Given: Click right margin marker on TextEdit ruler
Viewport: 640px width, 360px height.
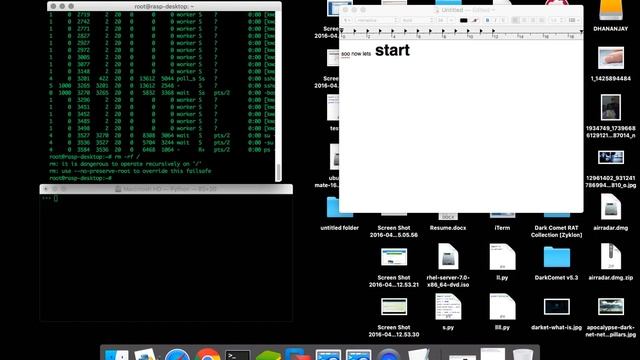Looking at the screenshot, I should 581,31.
